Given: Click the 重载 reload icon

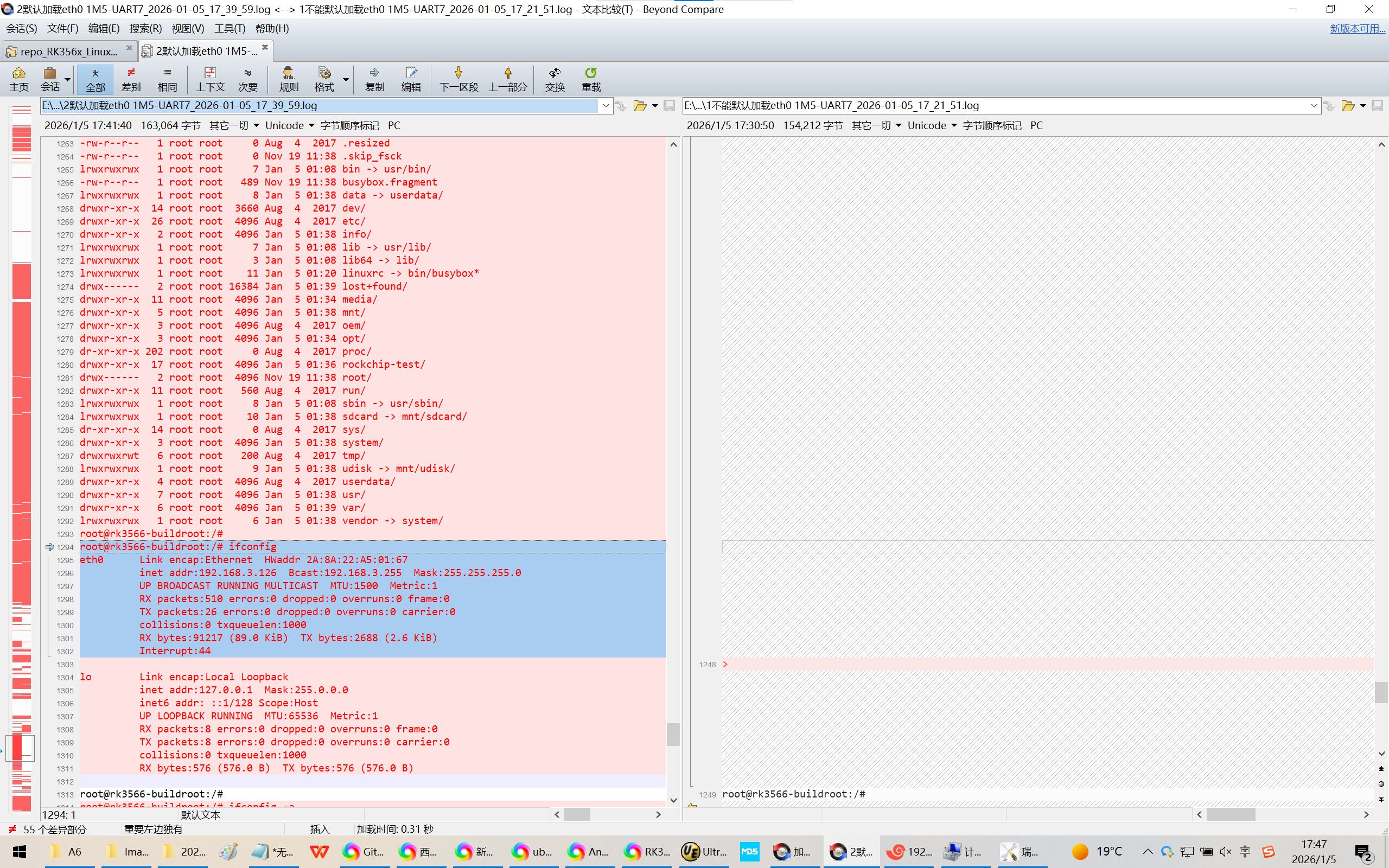Looking at the screenshot, I should (x=591, y=79).
